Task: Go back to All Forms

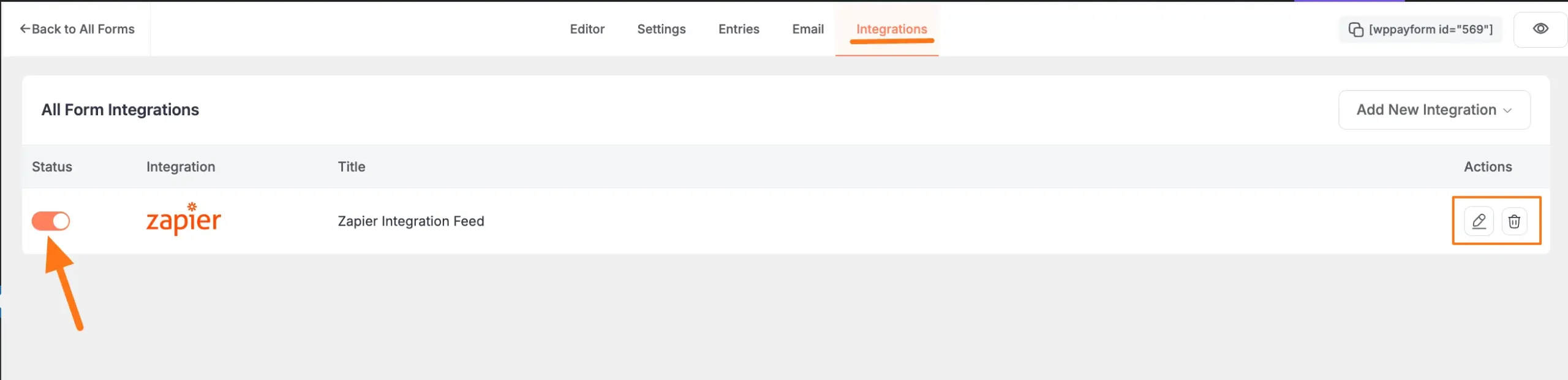Action: tap(77, 29)
